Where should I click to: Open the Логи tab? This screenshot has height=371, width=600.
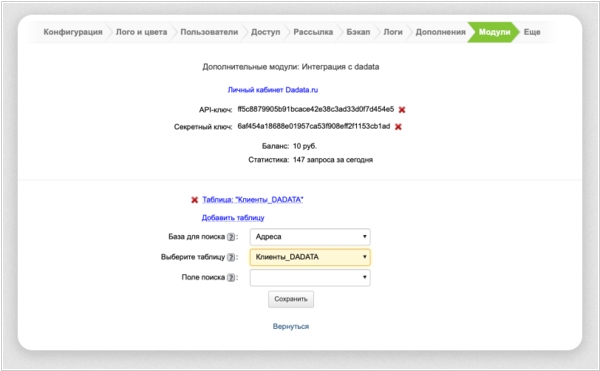(393, 32)
